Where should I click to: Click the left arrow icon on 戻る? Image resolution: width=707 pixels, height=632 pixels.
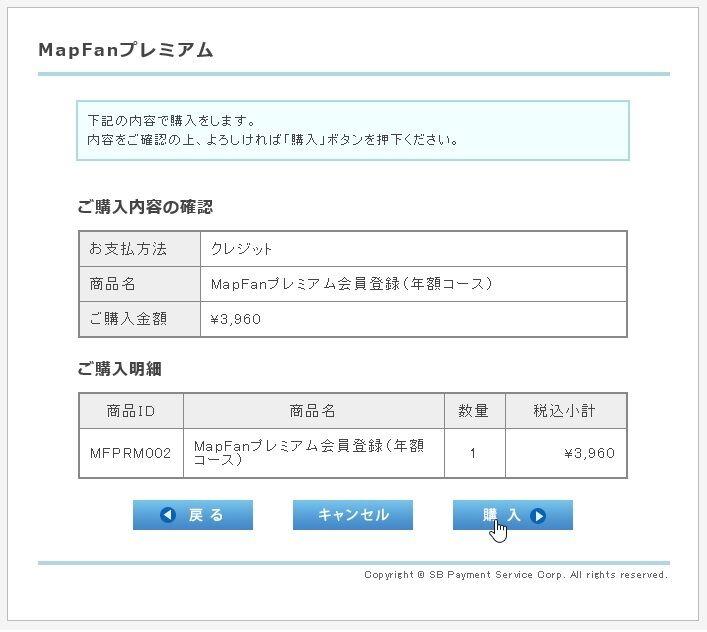click(168, 514)
